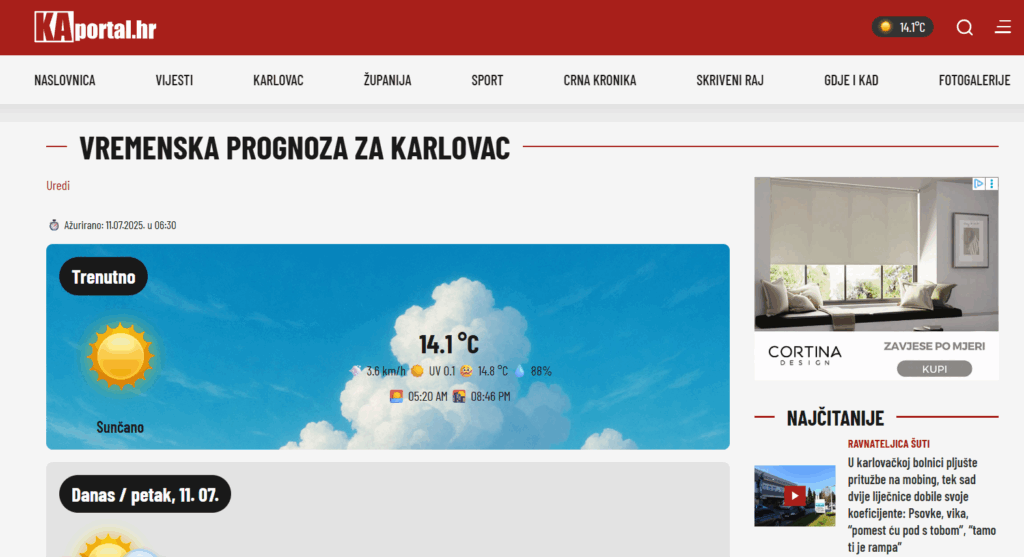Open GDJE I KAD section
The image size is (1024, 557).
pyautogui.click(x=851, y=80)
